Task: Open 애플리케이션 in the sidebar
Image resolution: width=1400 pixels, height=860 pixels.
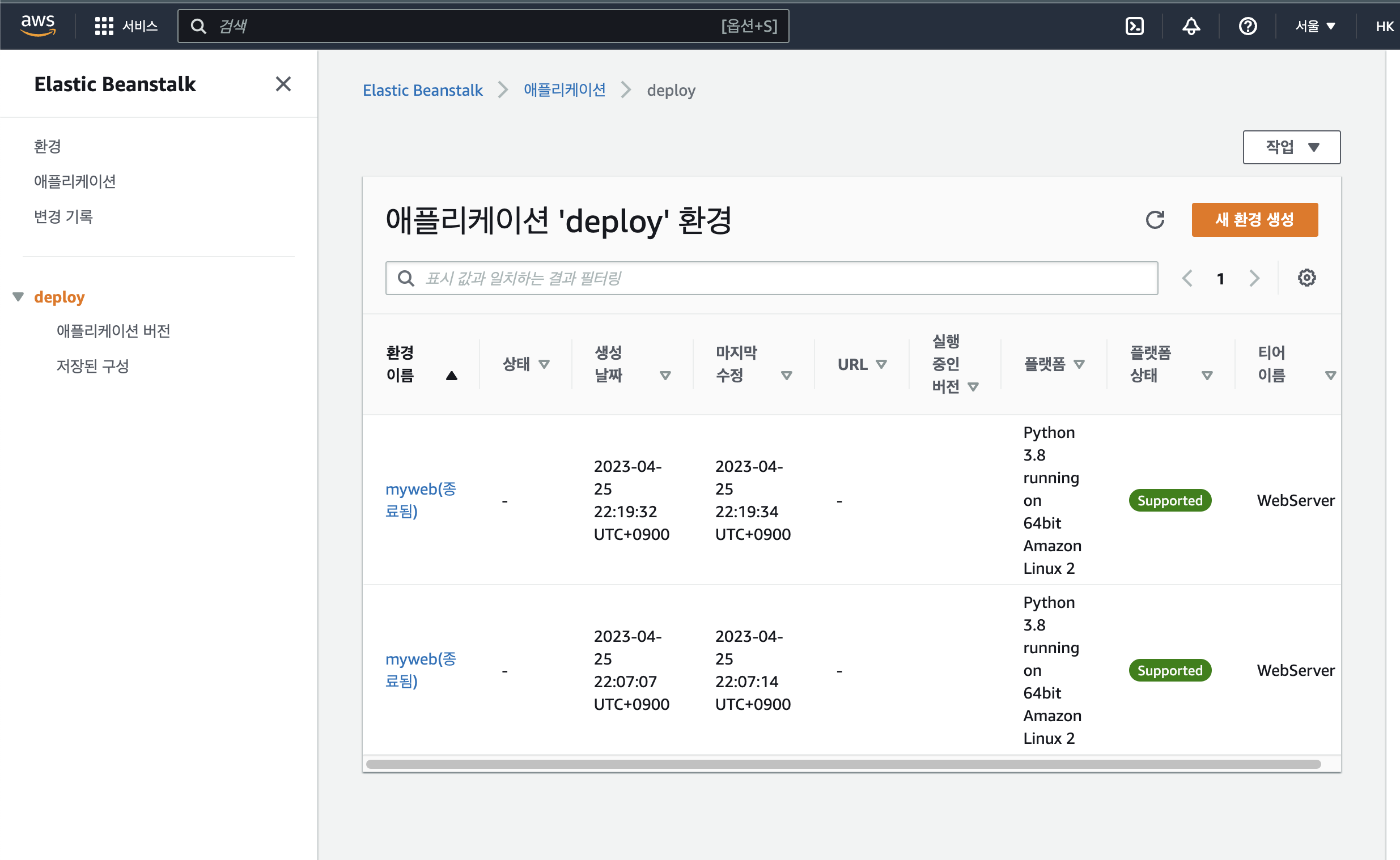Action: pyautogui.click(x=74, y=181)
